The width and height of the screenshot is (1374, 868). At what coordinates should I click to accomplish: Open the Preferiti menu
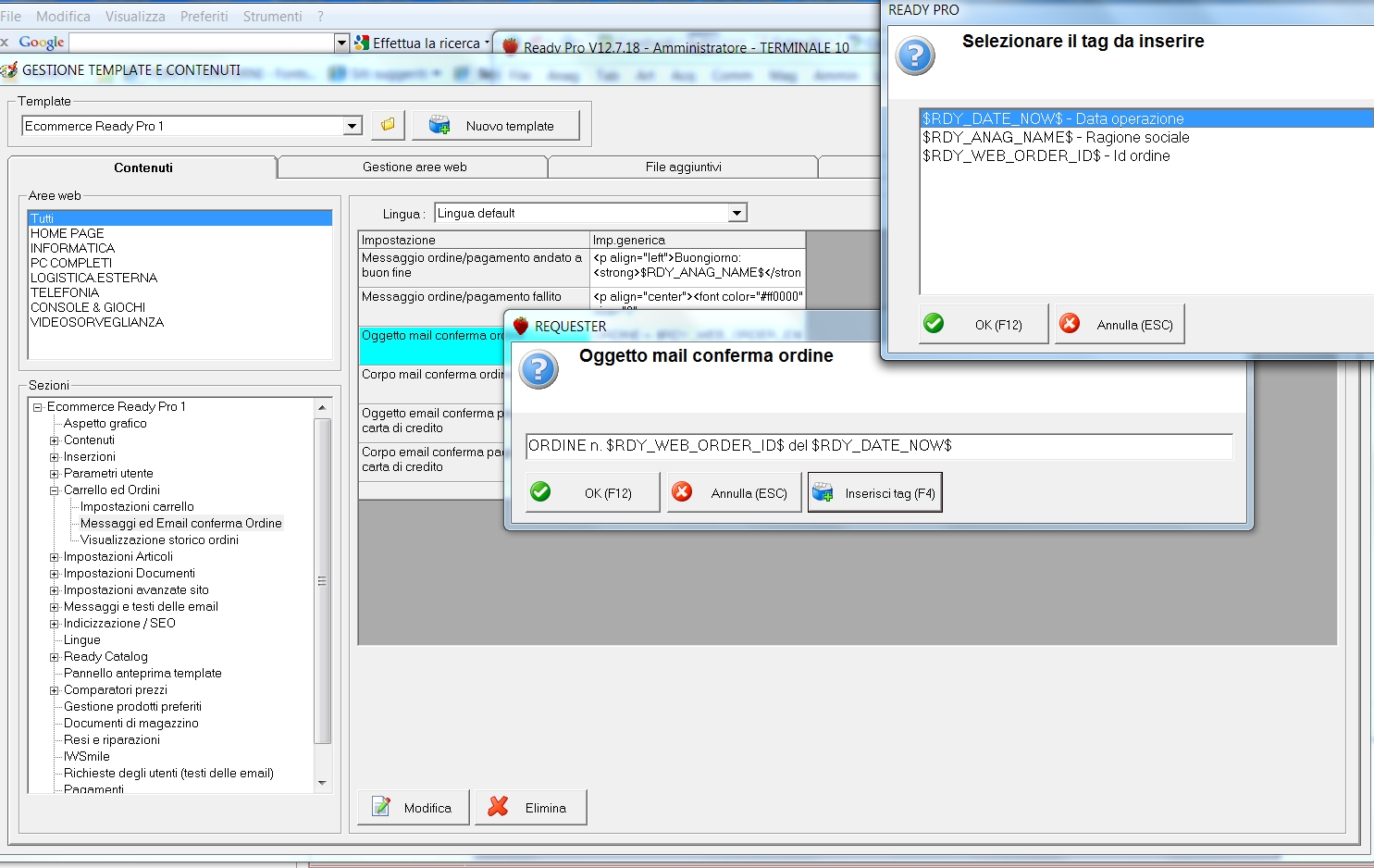pyautogui.click(x=204, y=16)
